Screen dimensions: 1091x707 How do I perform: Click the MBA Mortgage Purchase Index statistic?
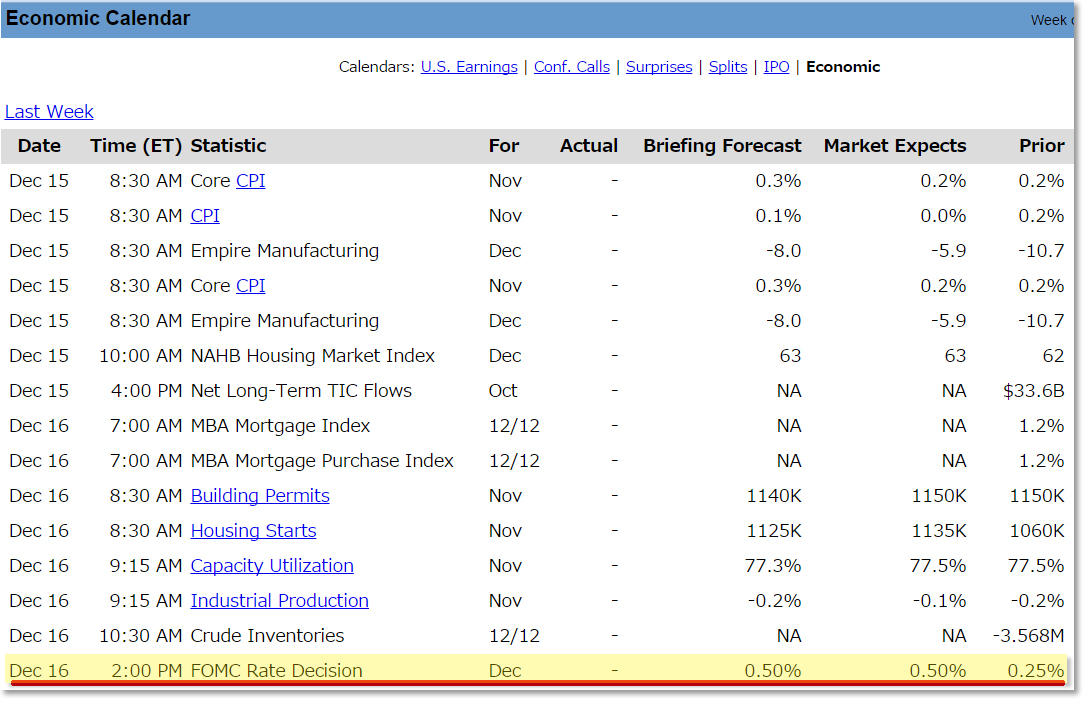click(322, 461)
